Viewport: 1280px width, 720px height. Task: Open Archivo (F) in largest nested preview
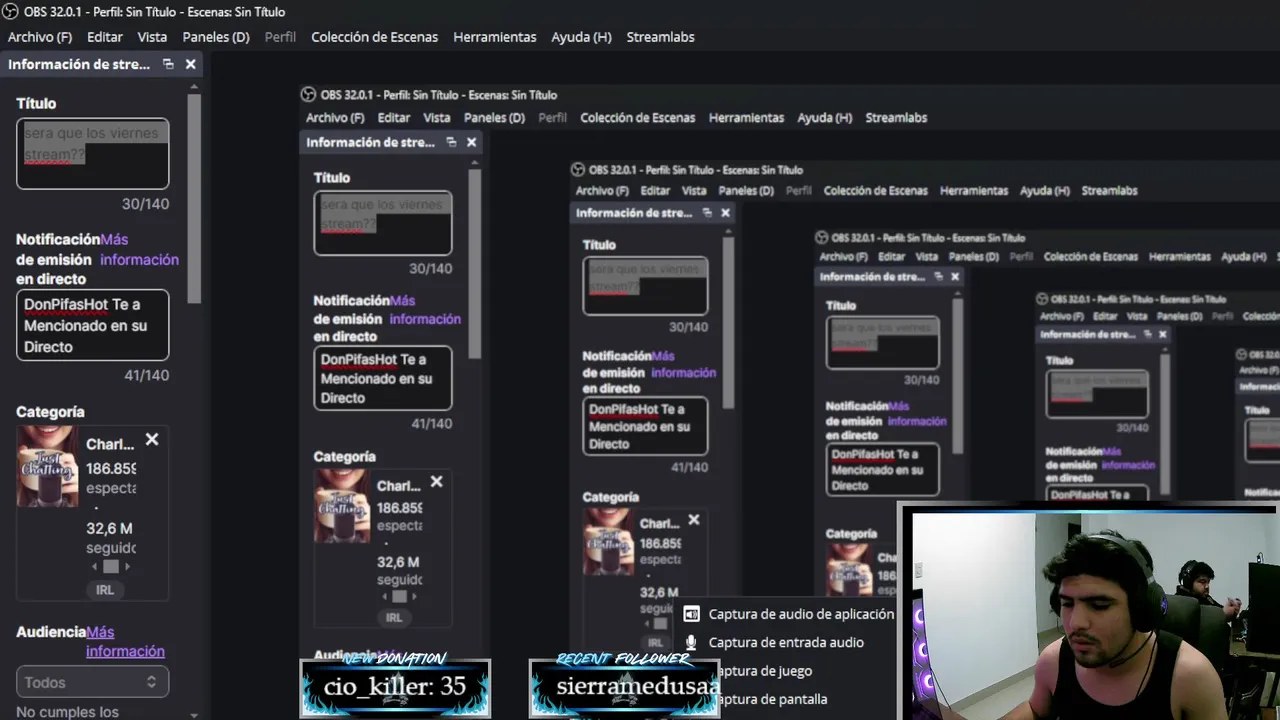tap(335, 118)
